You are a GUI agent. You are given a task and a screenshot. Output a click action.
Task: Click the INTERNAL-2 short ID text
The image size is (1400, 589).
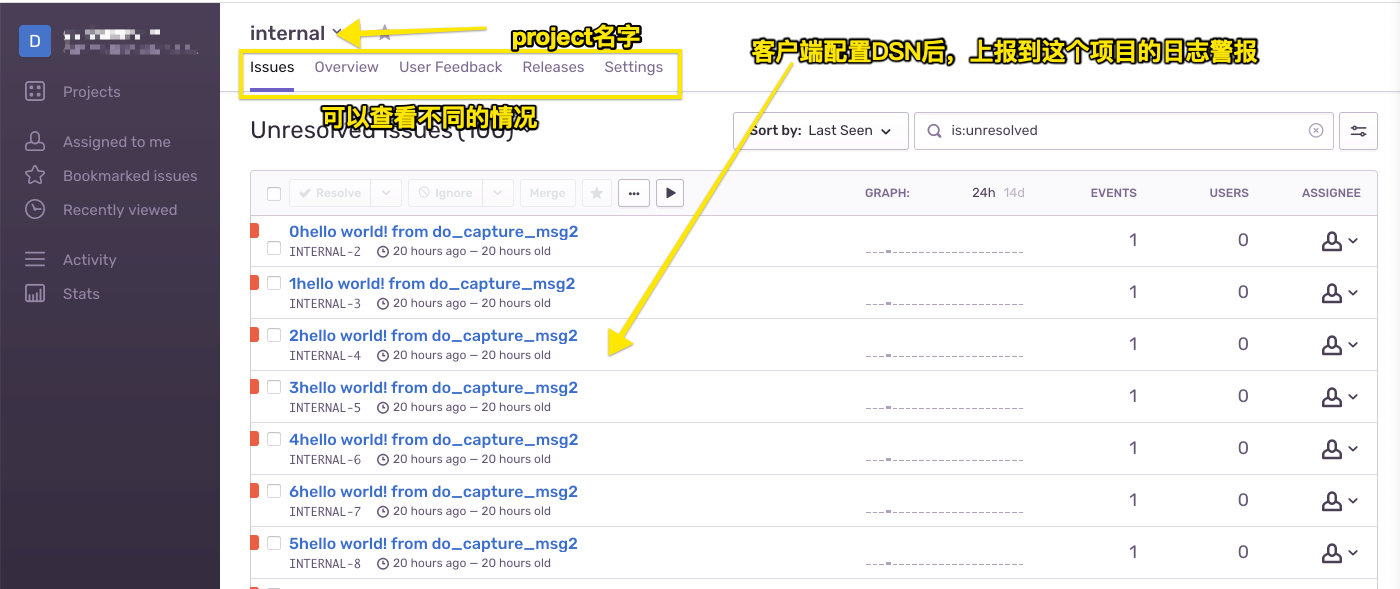(325, 252)
